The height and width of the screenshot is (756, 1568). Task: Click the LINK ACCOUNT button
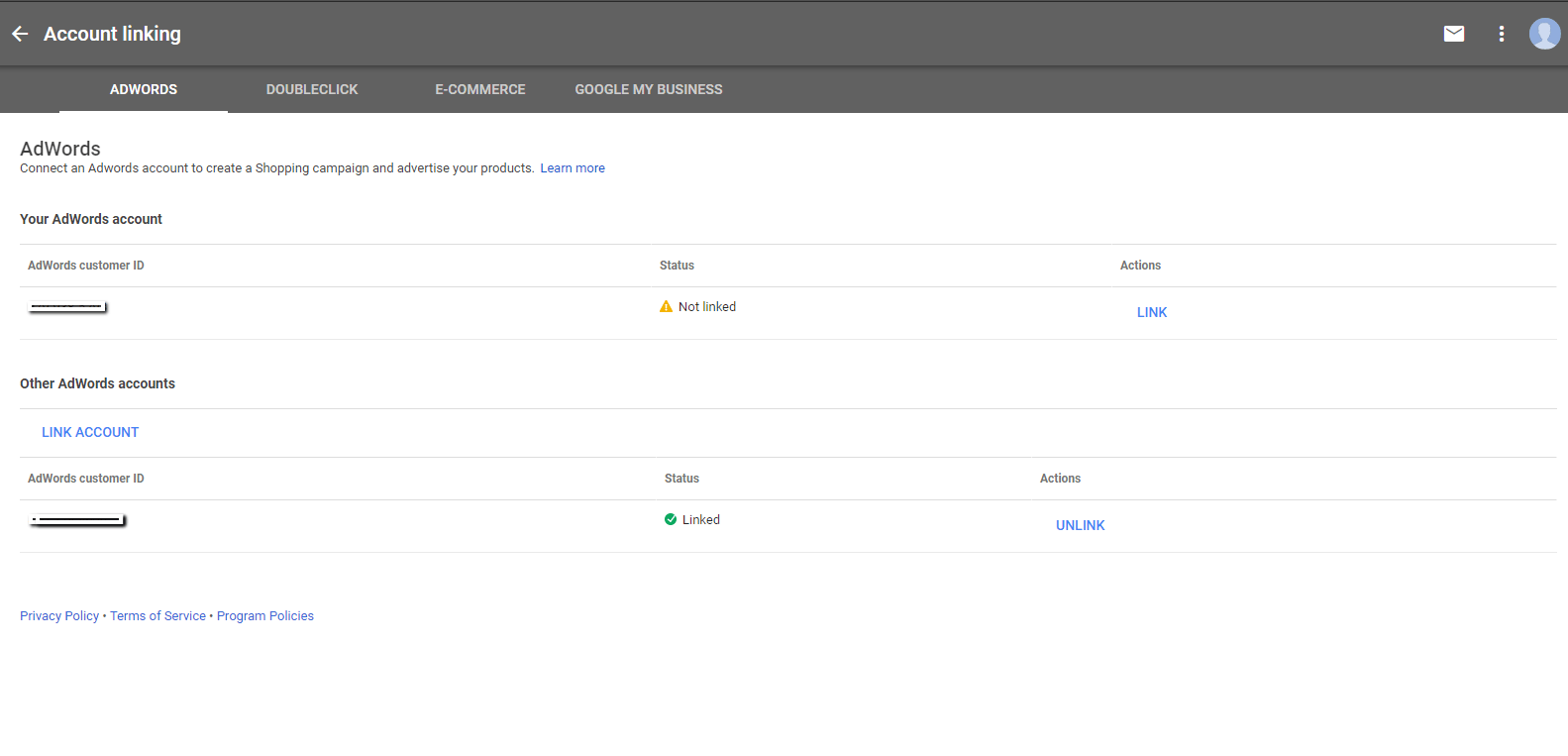point(90,432)
